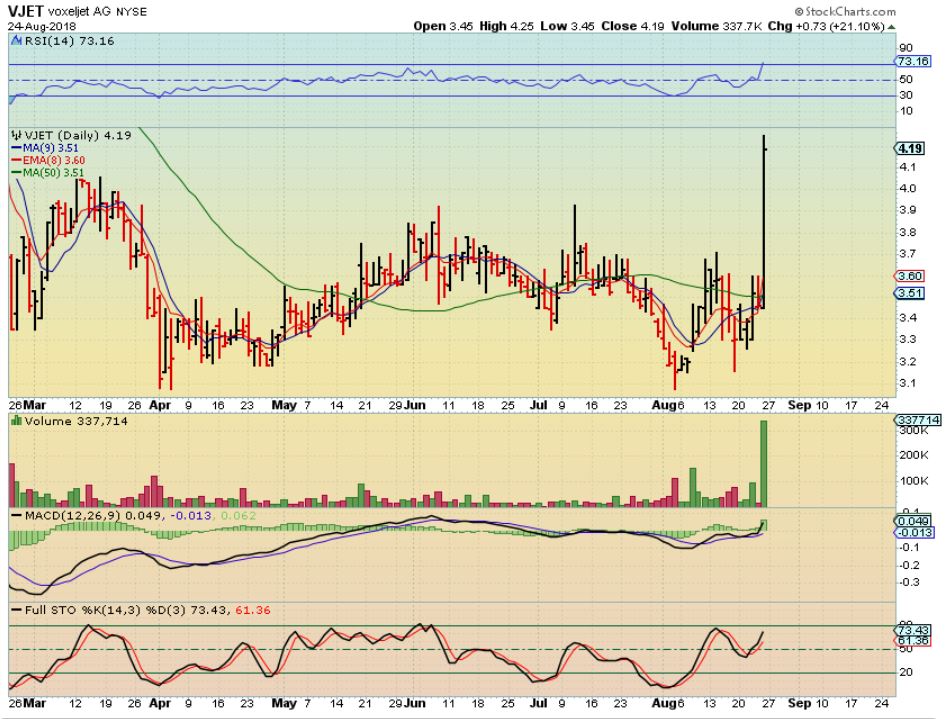Screen dimensions: 952x719
Task: Click the red 3.60 EMA price tag
Action: (x=910, y=275)
